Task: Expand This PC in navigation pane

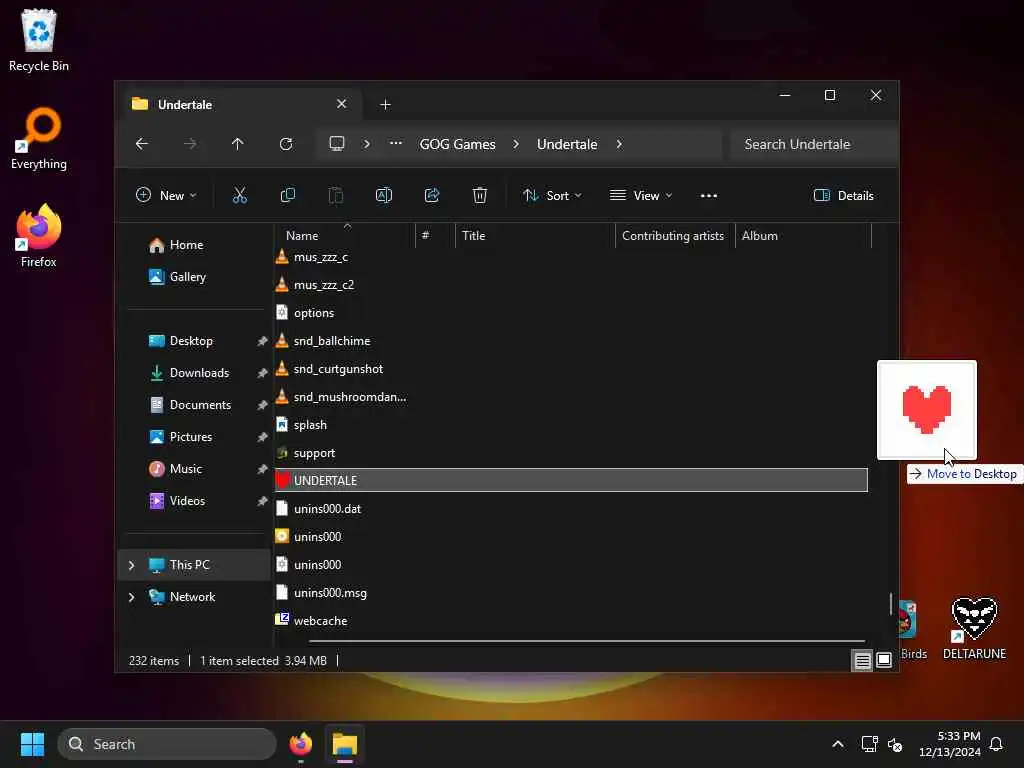Action: (x=131, y=565)
